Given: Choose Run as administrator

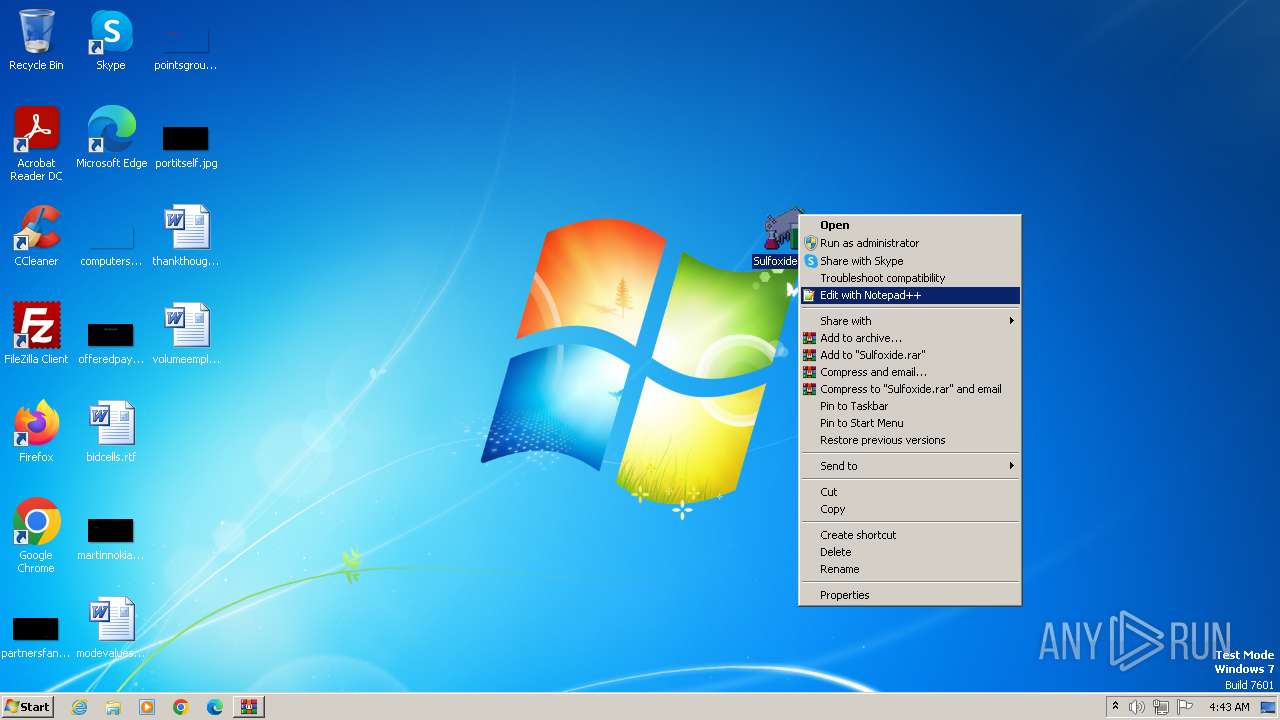Looking at the screenshot, I should 910,243.
